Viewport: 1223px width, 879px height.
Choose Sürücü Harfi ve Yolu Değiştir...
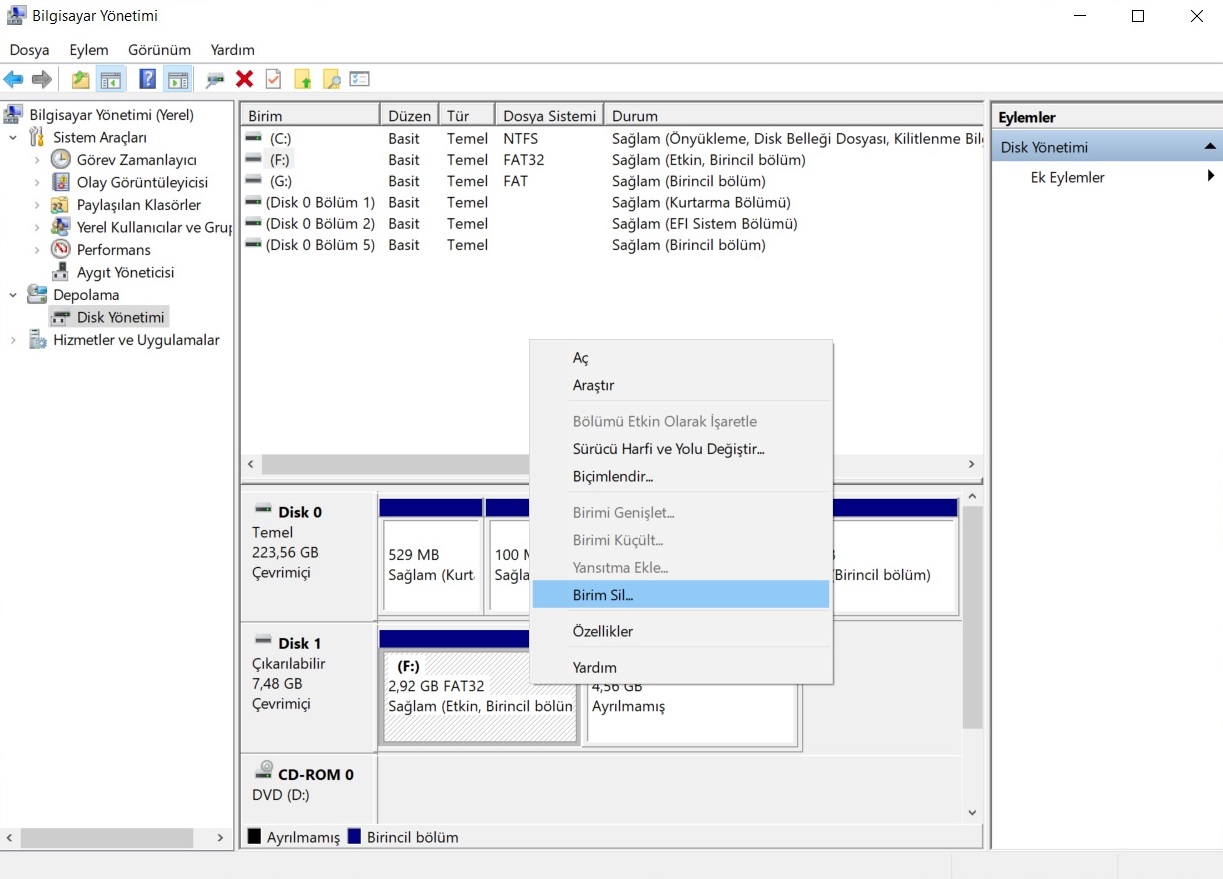pyautogui.click(x=681, y=449)
